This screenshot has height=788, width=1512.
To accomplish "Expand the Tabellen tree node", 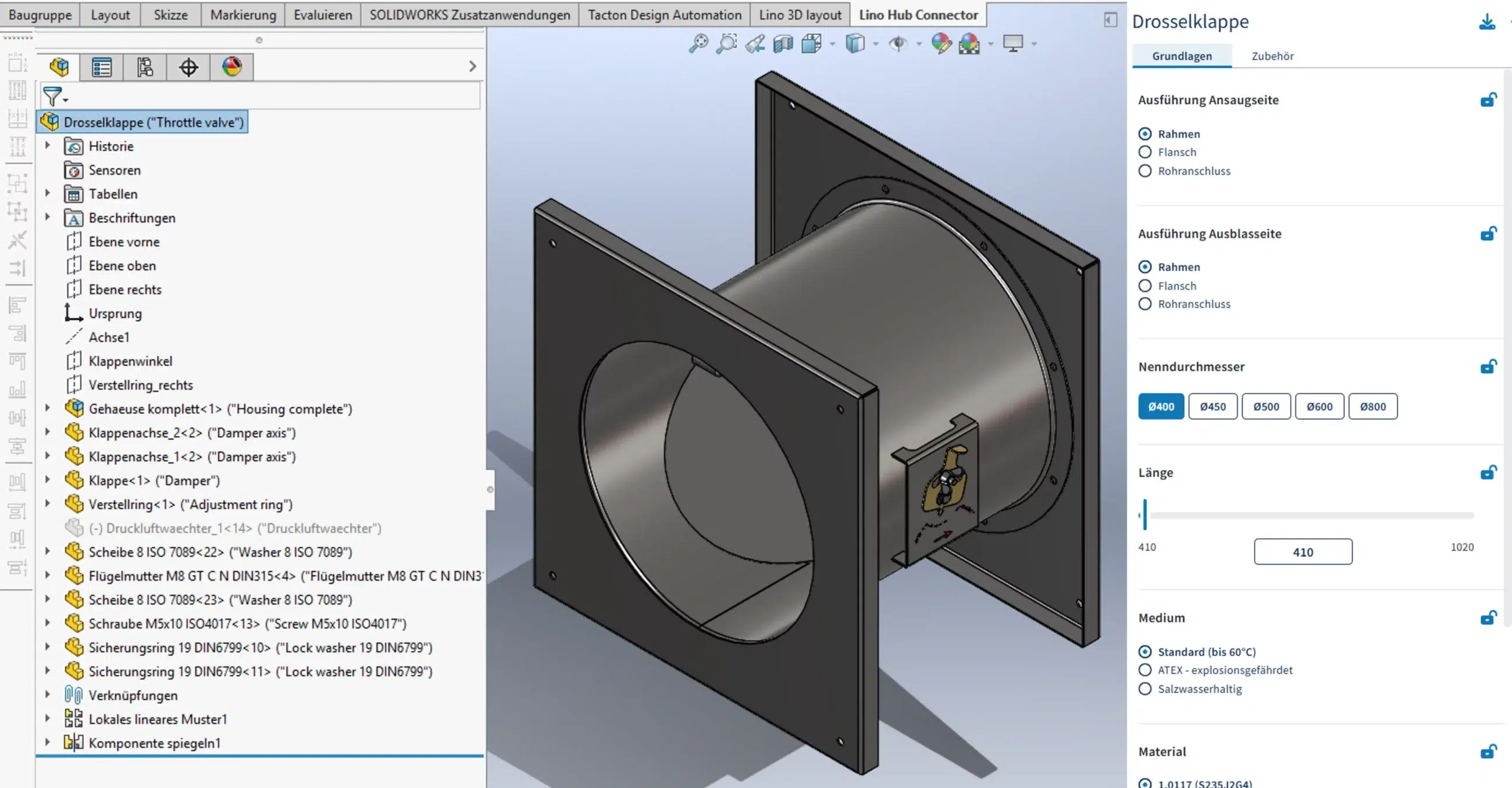I will pos(48,192).
